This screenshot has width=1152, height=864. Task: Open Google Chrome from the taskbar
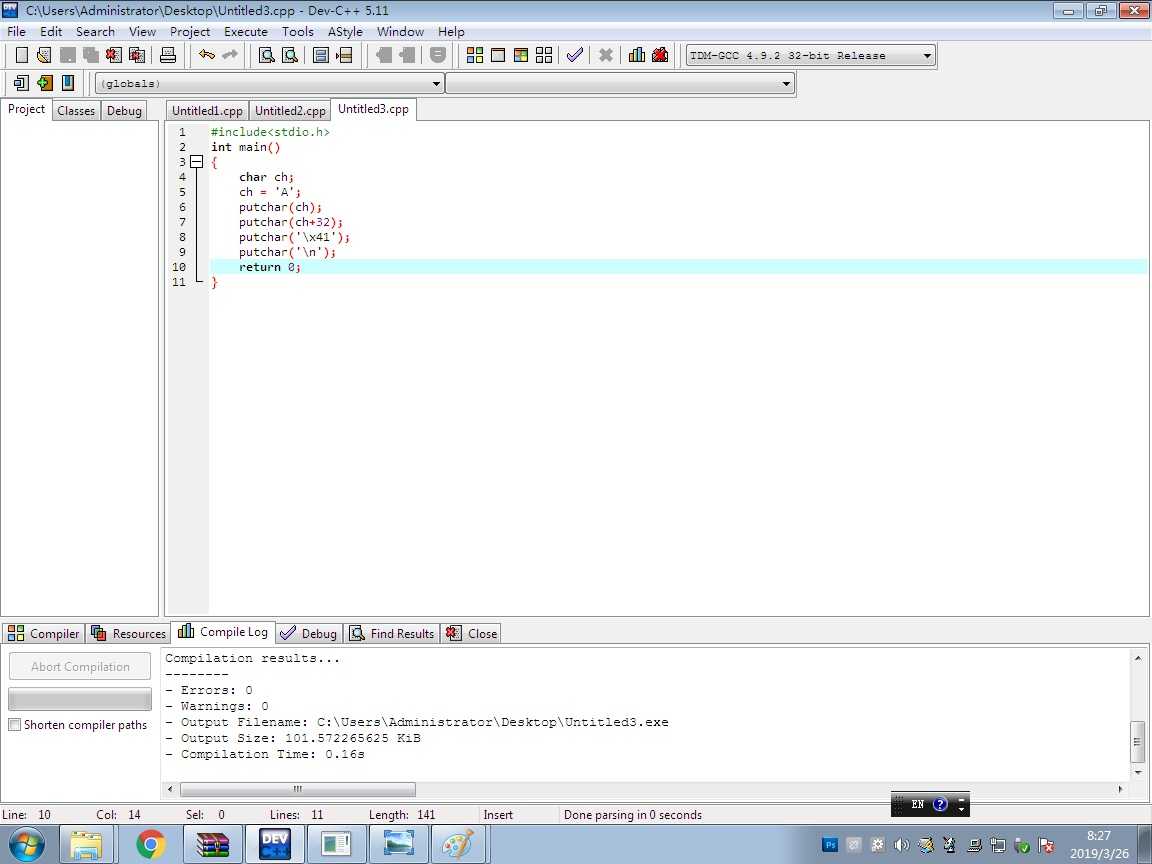[151, 845]
